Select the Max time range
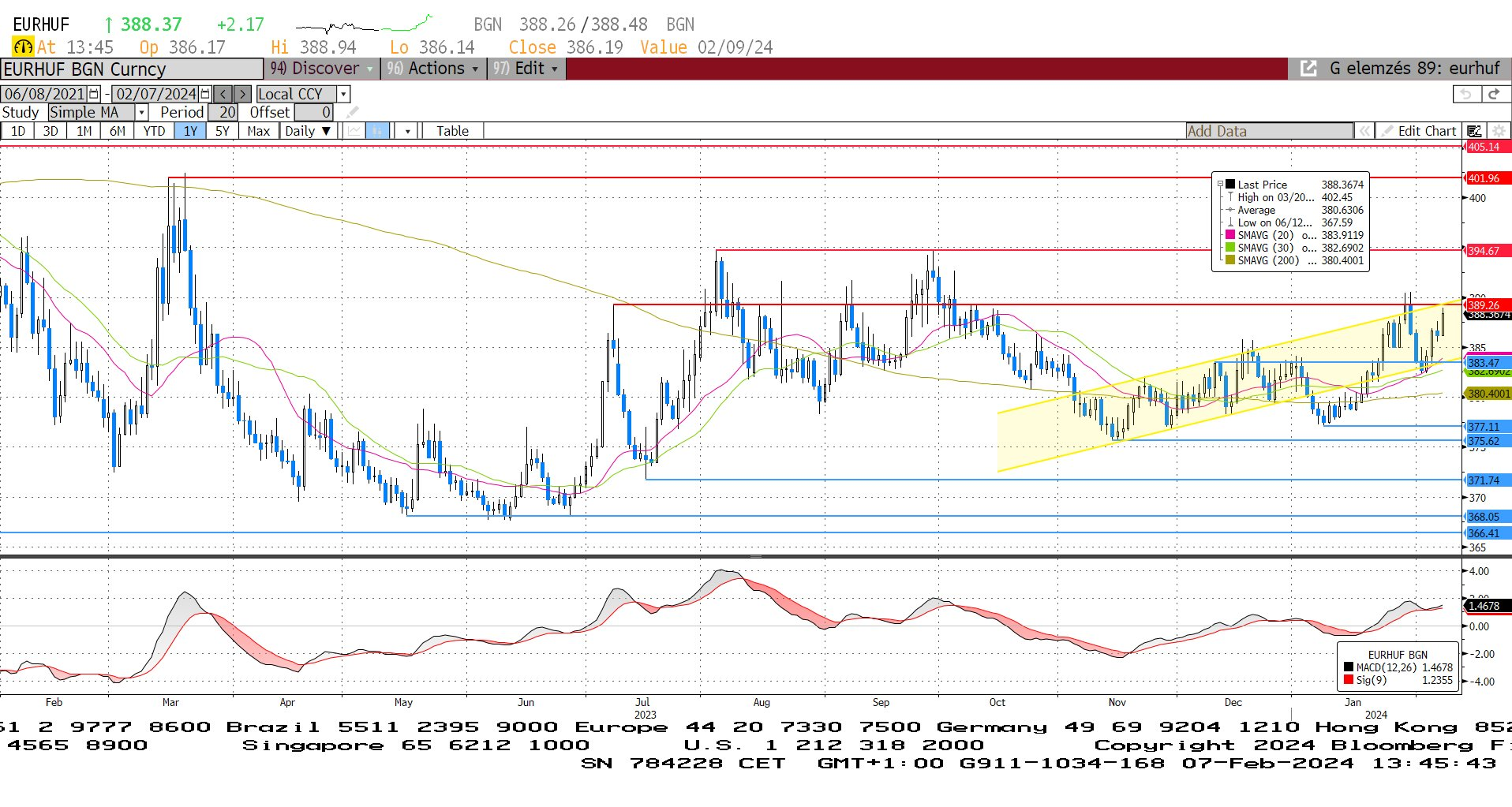 (258, 131)
